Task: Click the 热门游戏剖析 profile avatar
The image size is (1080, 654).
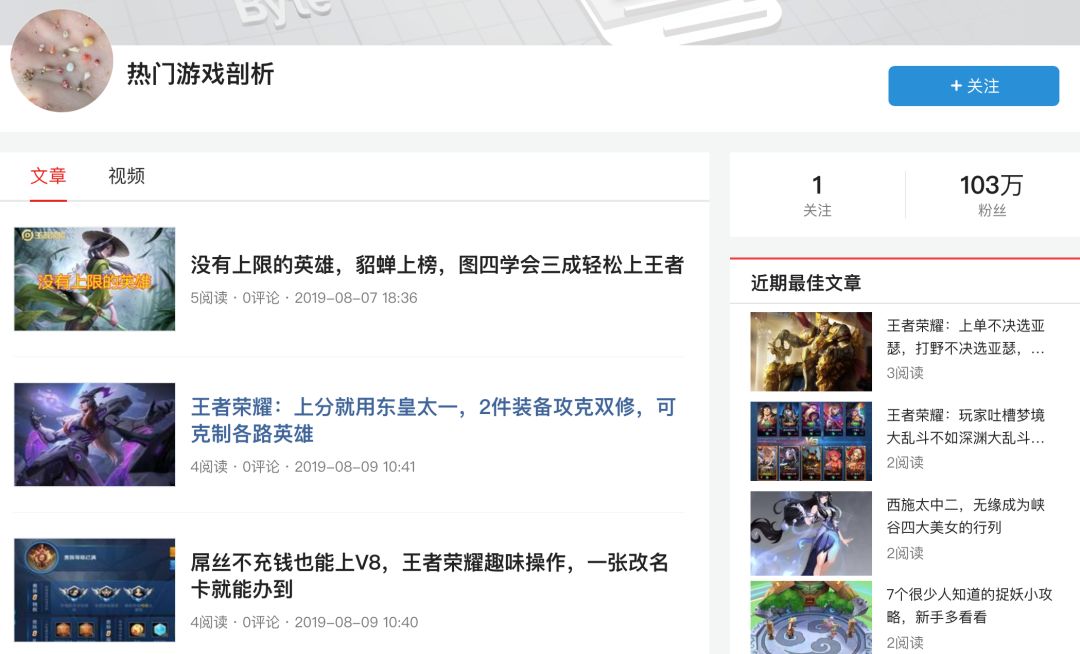Action: [x=61, y=61]
